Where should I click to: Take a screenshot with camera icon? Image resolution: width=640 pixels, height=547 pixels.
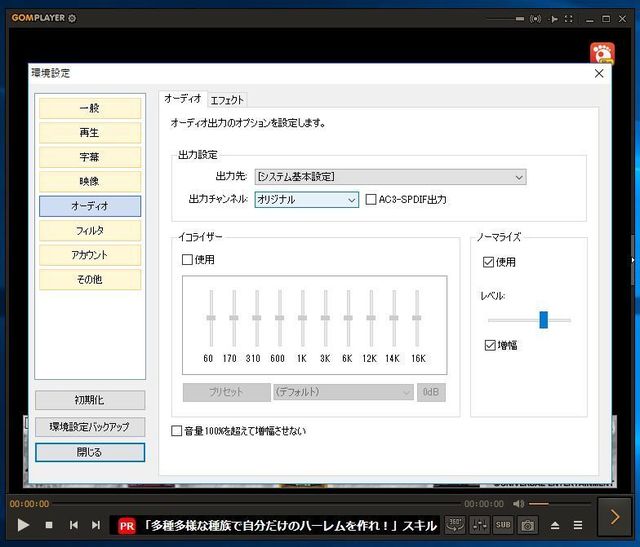tap(527, 525)
